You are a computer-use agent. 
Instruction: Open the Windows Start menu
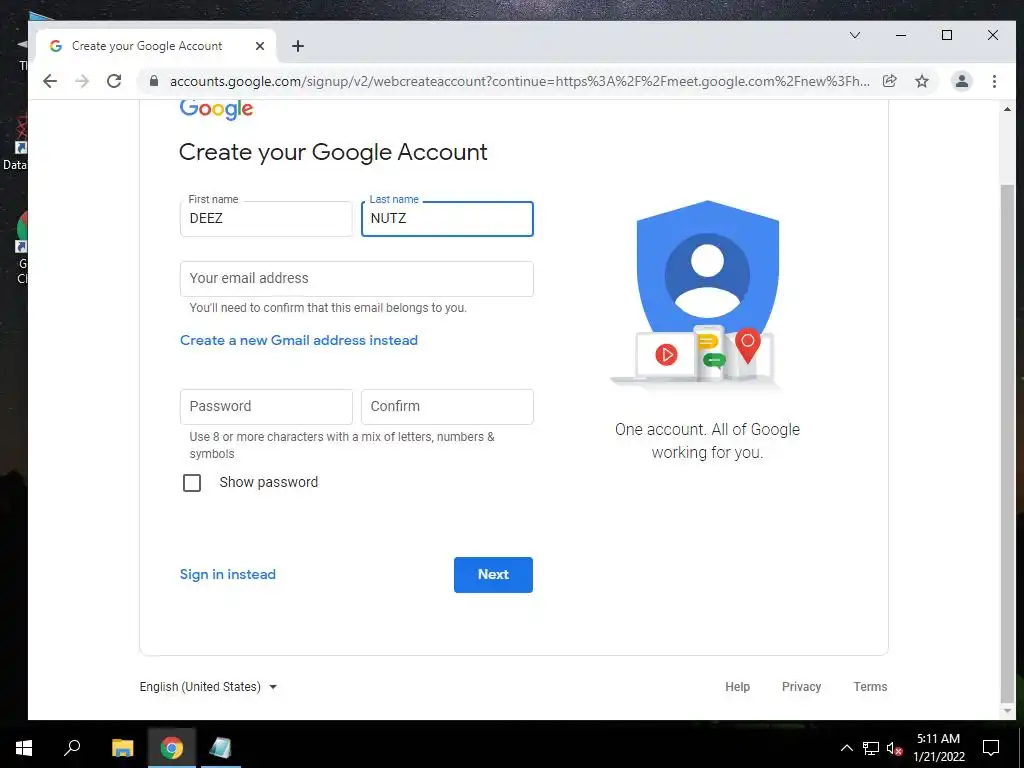[24, 747]
